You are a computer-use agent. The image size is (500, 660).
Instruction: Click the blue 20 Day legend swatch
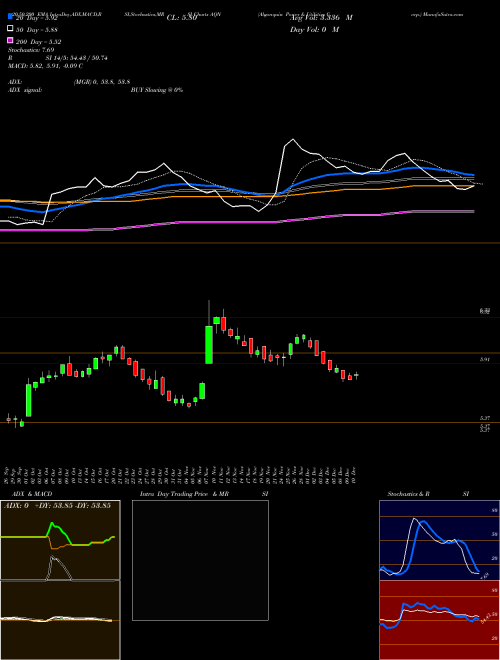[10, 17]
